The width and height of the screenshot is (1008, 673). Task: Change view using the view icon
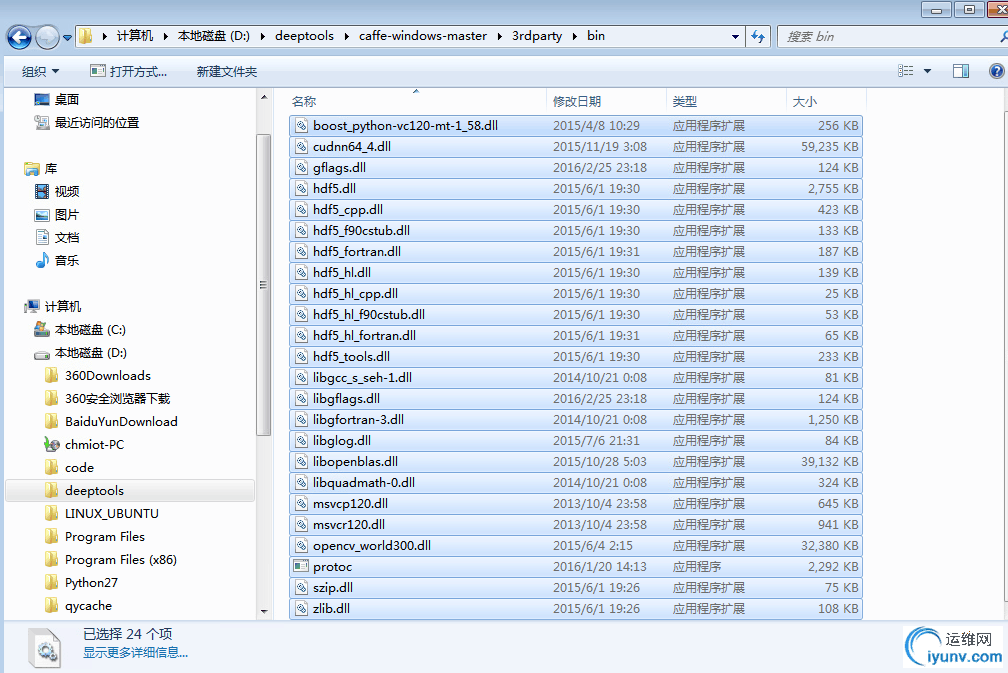[906, 71]
